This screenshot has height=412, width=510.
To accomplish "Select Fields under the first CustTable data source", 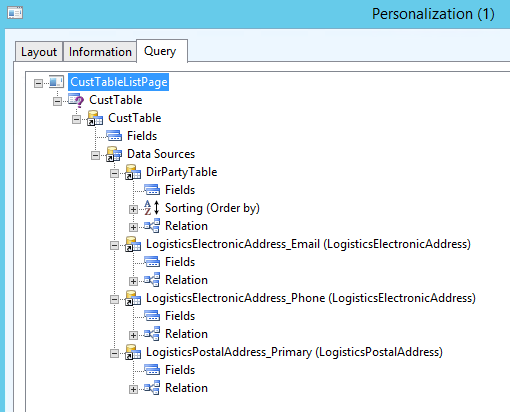I will pyautogui.click(x=142, y=136).
